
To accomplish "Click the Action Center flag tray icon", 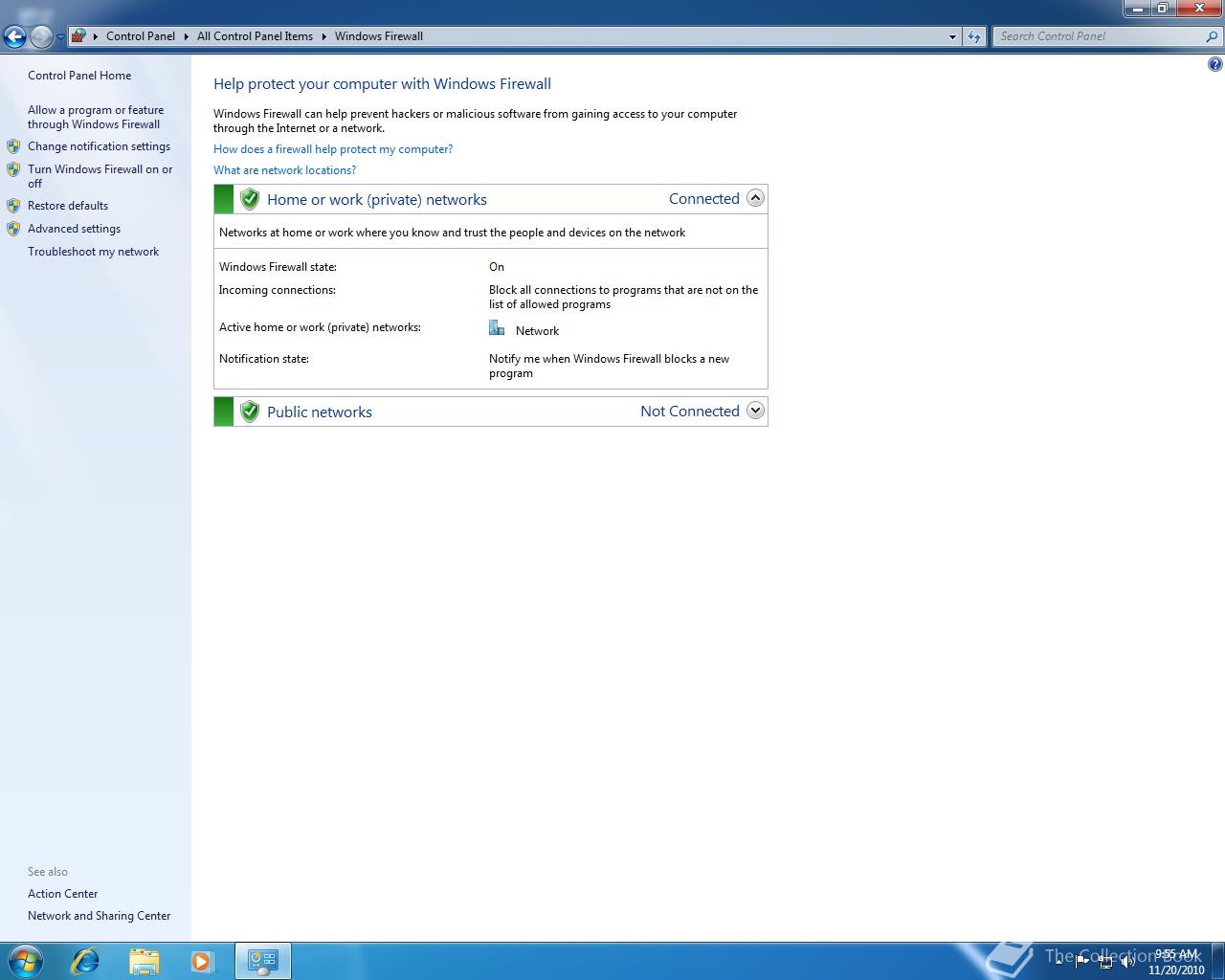I will pyautogui.click(x=1082, y=962).
